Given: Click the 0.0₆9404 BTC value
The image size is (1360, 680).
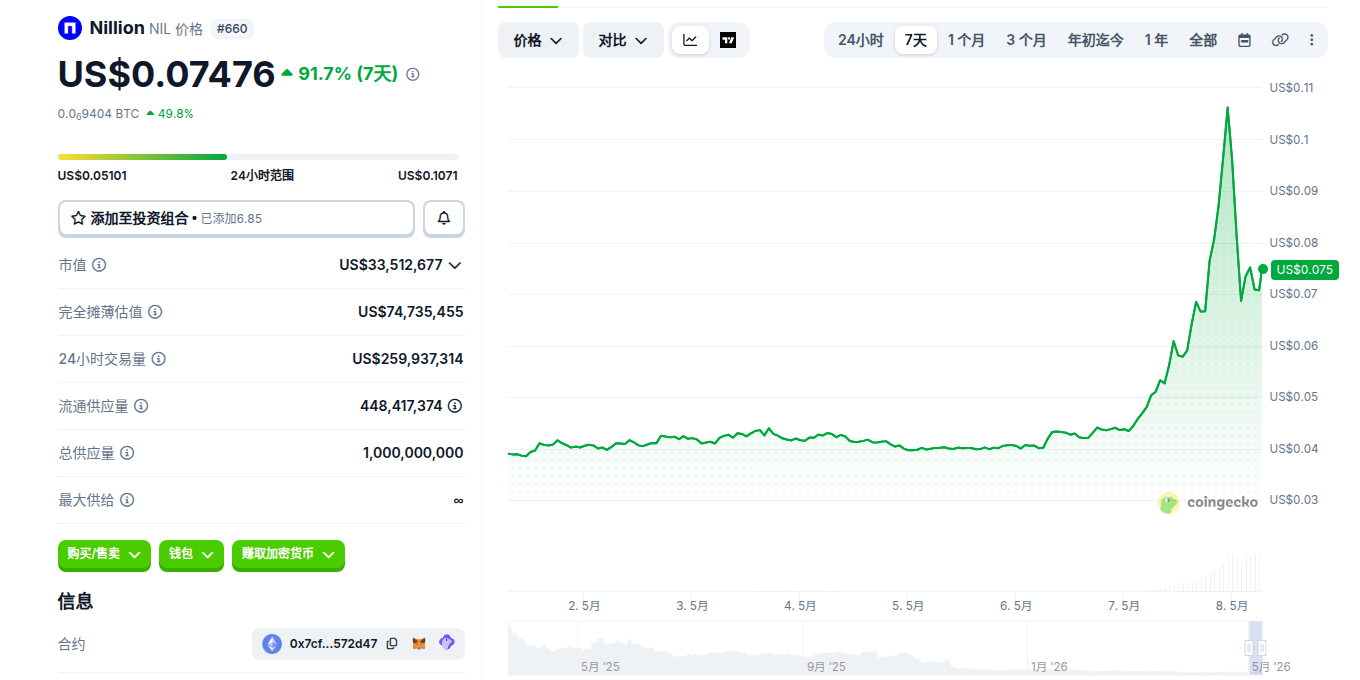Looking at the screenshot, I should [98, 114].
